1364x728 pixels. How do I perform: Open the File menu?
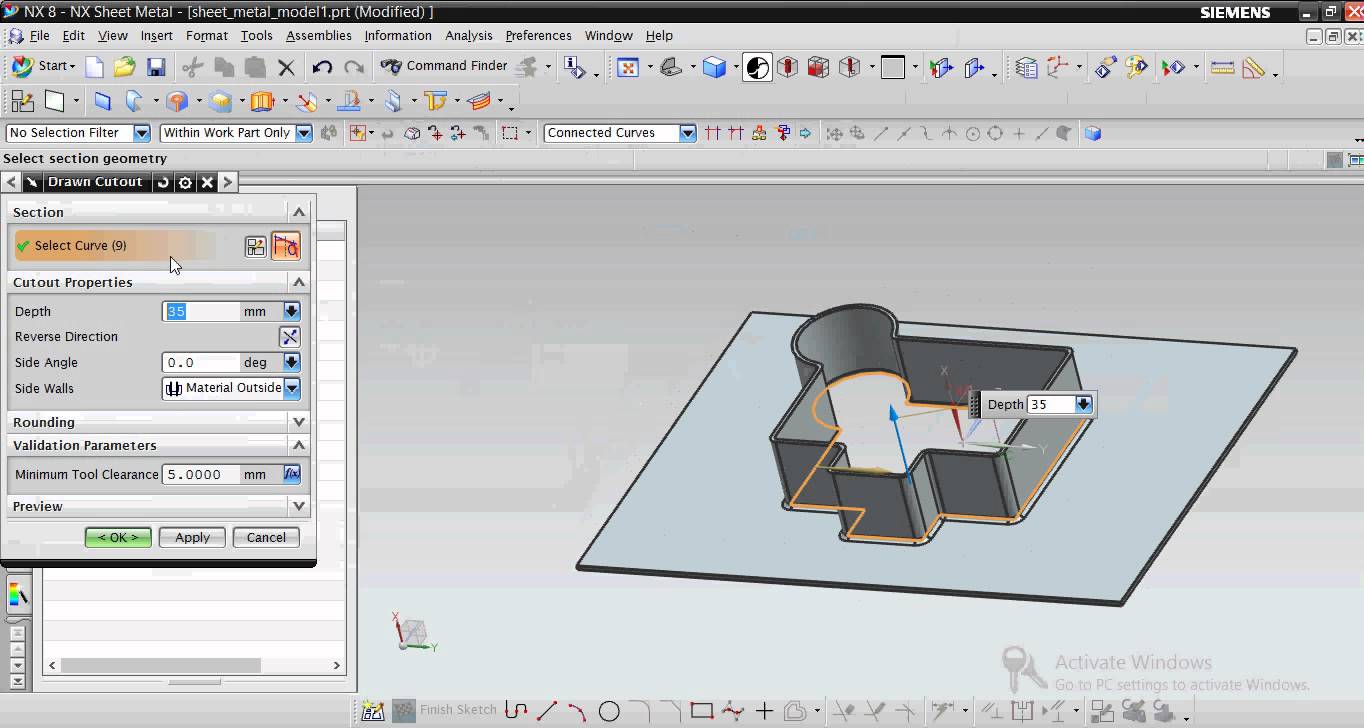(x=40, y=35)
